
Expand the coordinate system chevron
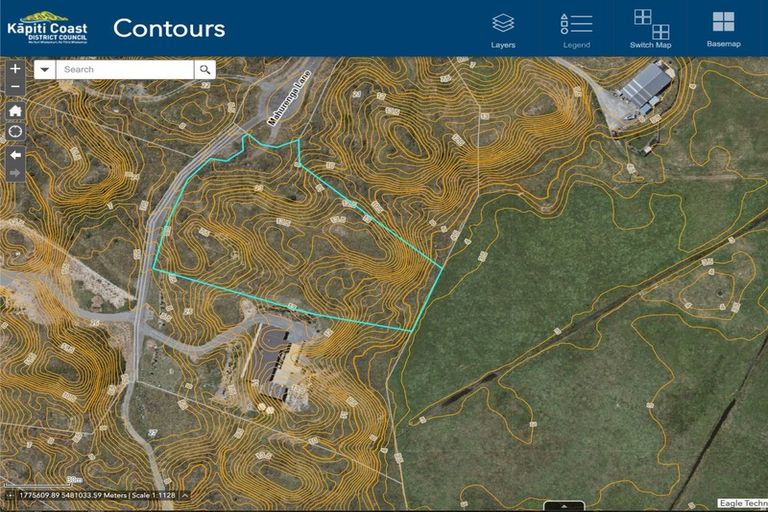185,495
